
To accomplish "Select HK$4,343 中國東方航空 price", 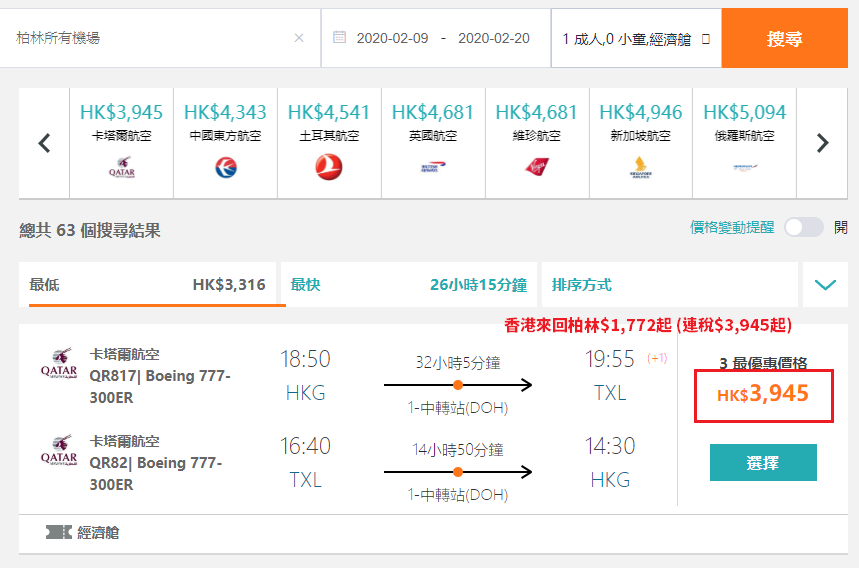I will pyautogui.click(x=225, y=112).
